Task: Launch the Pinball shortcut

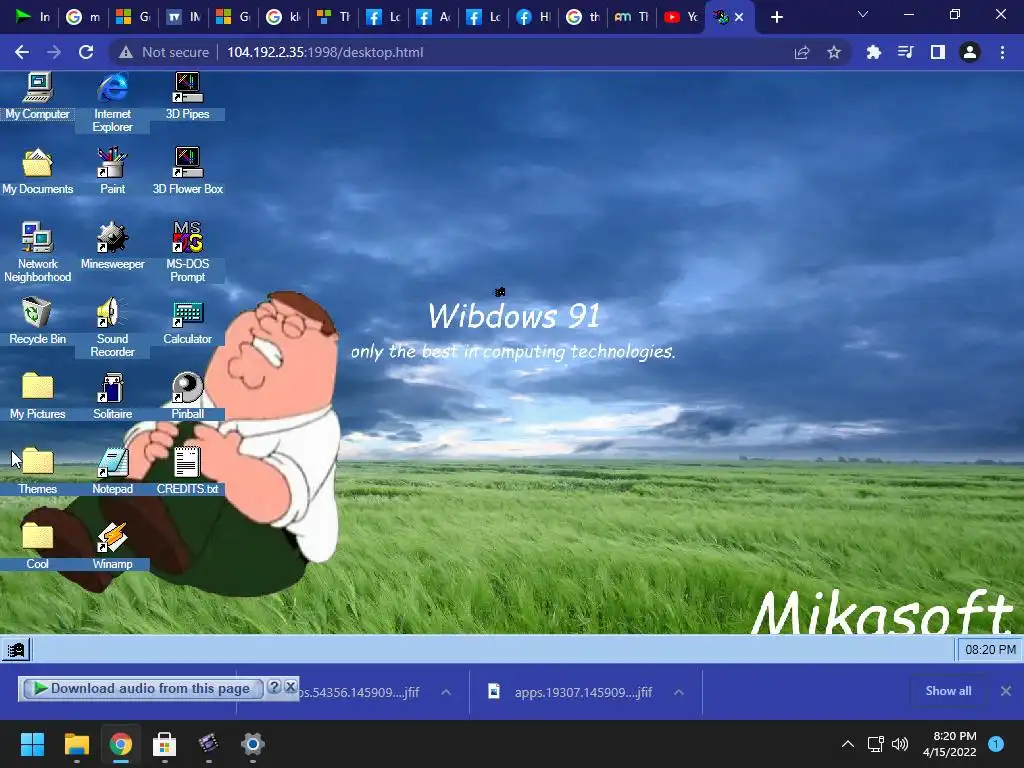Action: (x=187, y=396)
